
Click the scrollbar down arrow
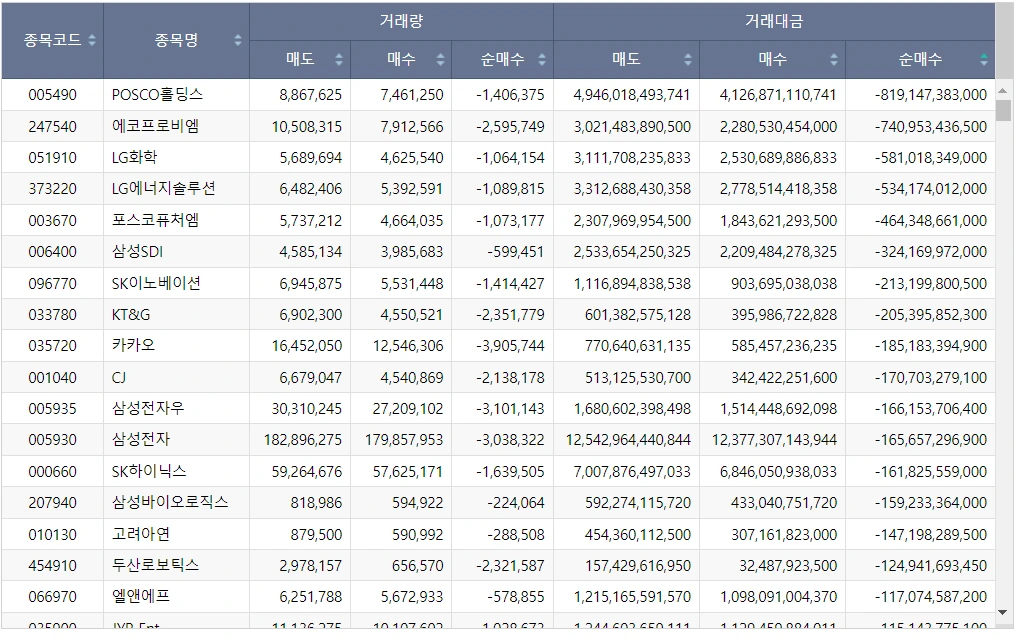point(1003,612)
